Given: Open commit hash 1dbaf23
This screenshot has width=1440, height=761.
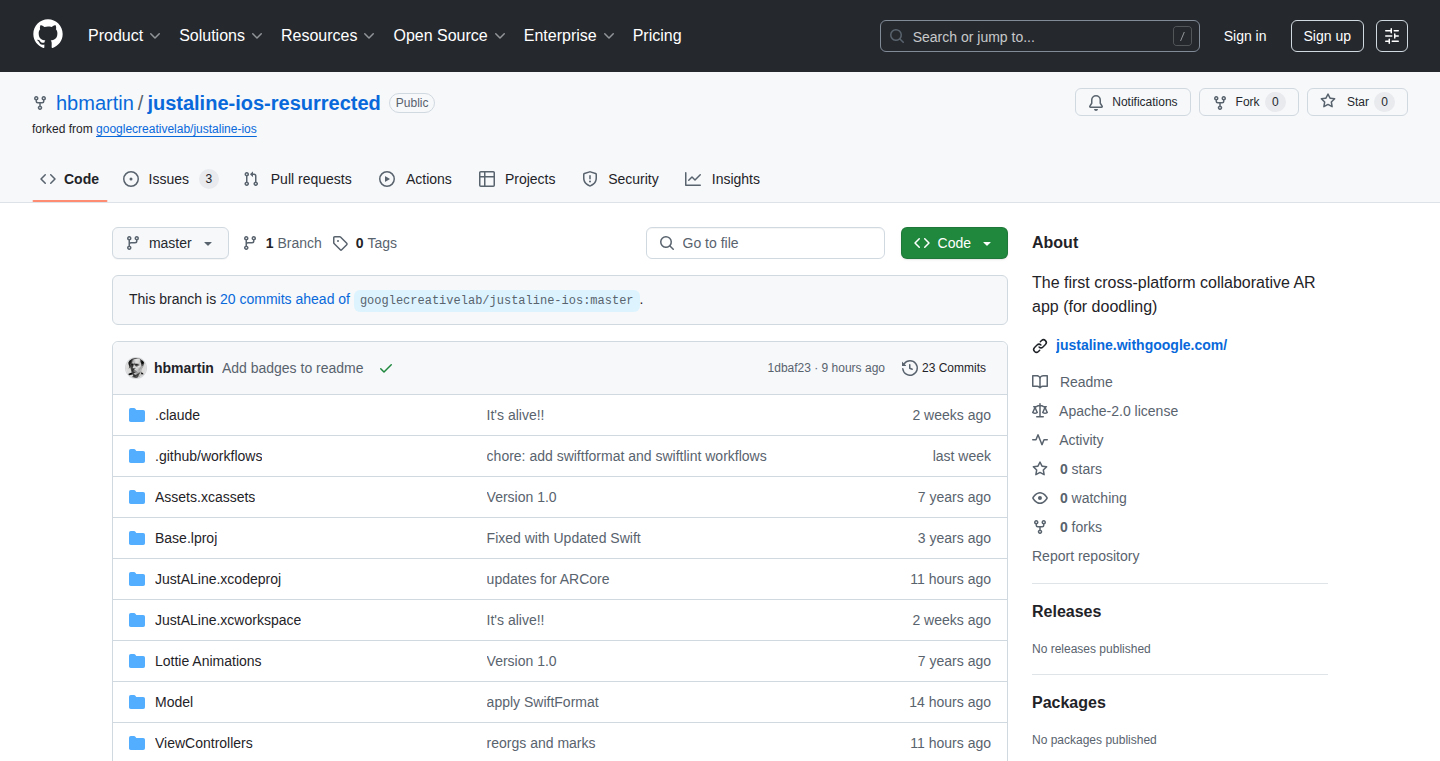Looking at the screenshot, I should pyautogui.click(x=789, y=368).
